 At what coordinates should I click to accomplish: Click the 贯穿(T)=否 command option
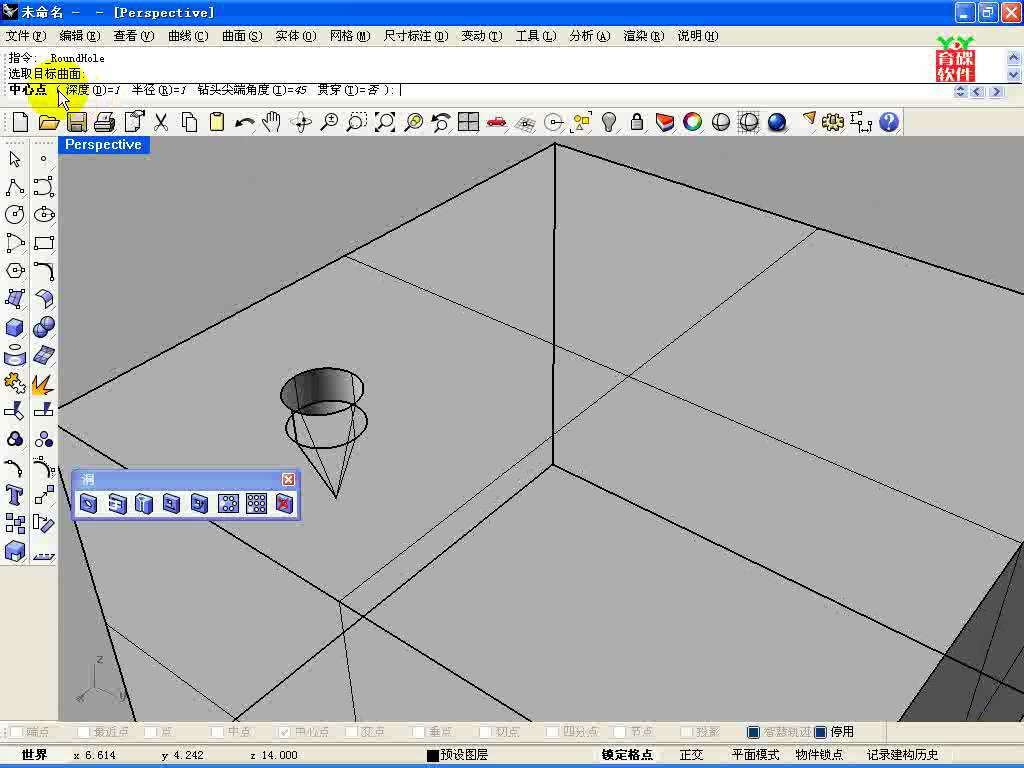click(348, 90)
